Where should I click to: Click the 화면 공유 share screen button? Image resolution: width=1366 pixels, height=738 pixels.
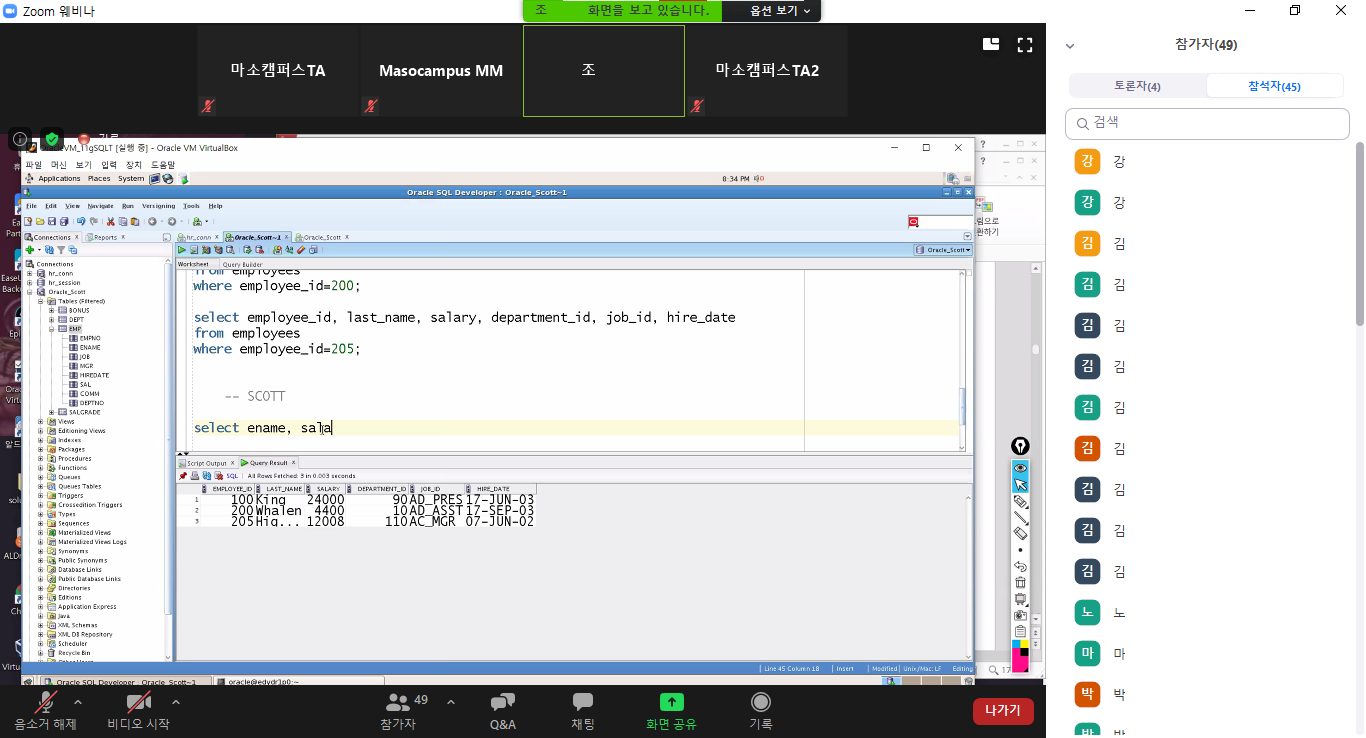[671, 710]
